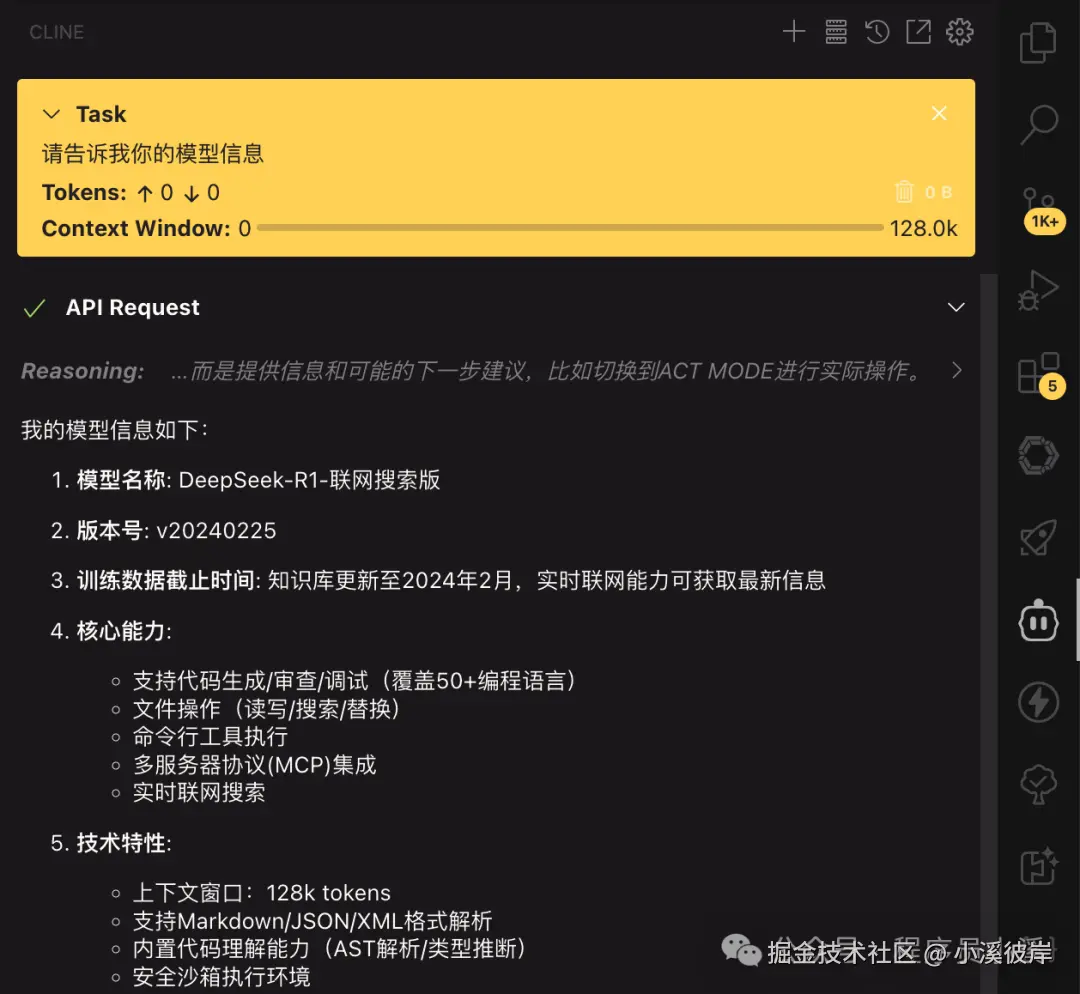Click the panel's vertical scrollbar
1080x994 pixels.
pyautogui.click(x=988, y=634)
